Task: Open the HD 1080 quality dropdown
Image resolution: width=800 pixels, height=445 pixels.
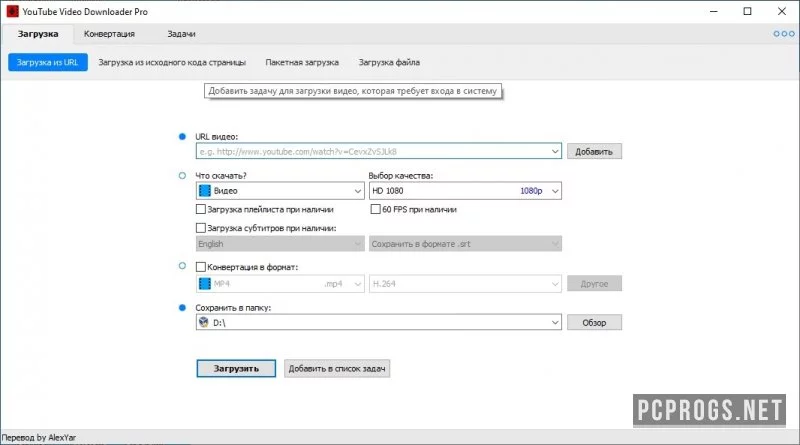Action: click(x=465, y=191)
